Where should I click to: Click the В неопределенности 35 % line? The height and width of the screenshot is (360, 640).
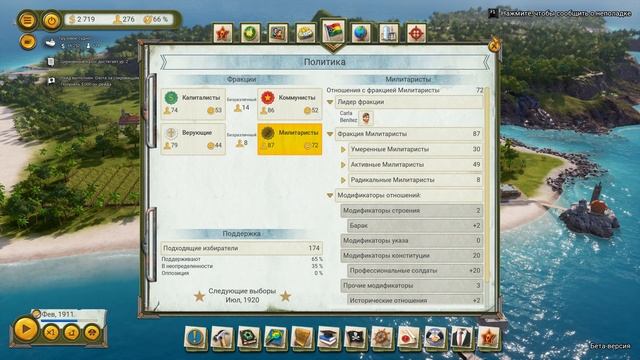click(x=242, y=266)
